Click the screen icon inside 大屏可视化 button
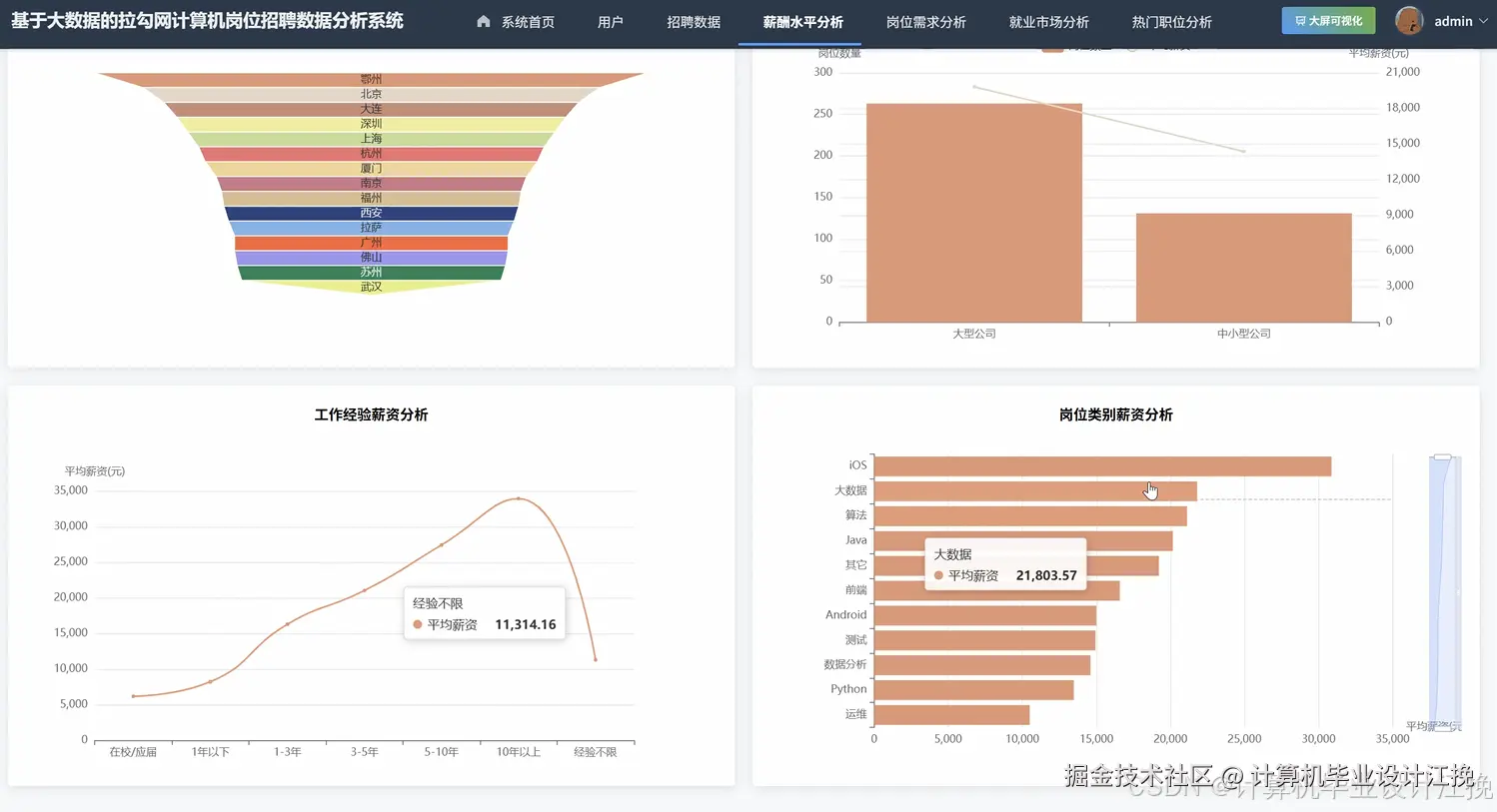 coord(1301,20)
